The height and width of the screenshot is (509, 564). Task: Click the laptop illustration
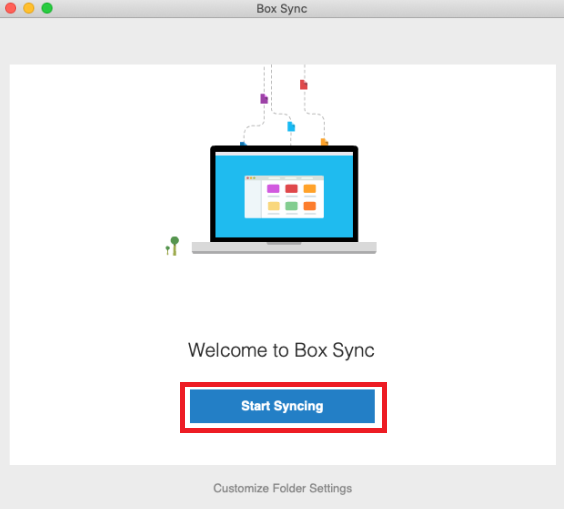(x=284, y=200)
